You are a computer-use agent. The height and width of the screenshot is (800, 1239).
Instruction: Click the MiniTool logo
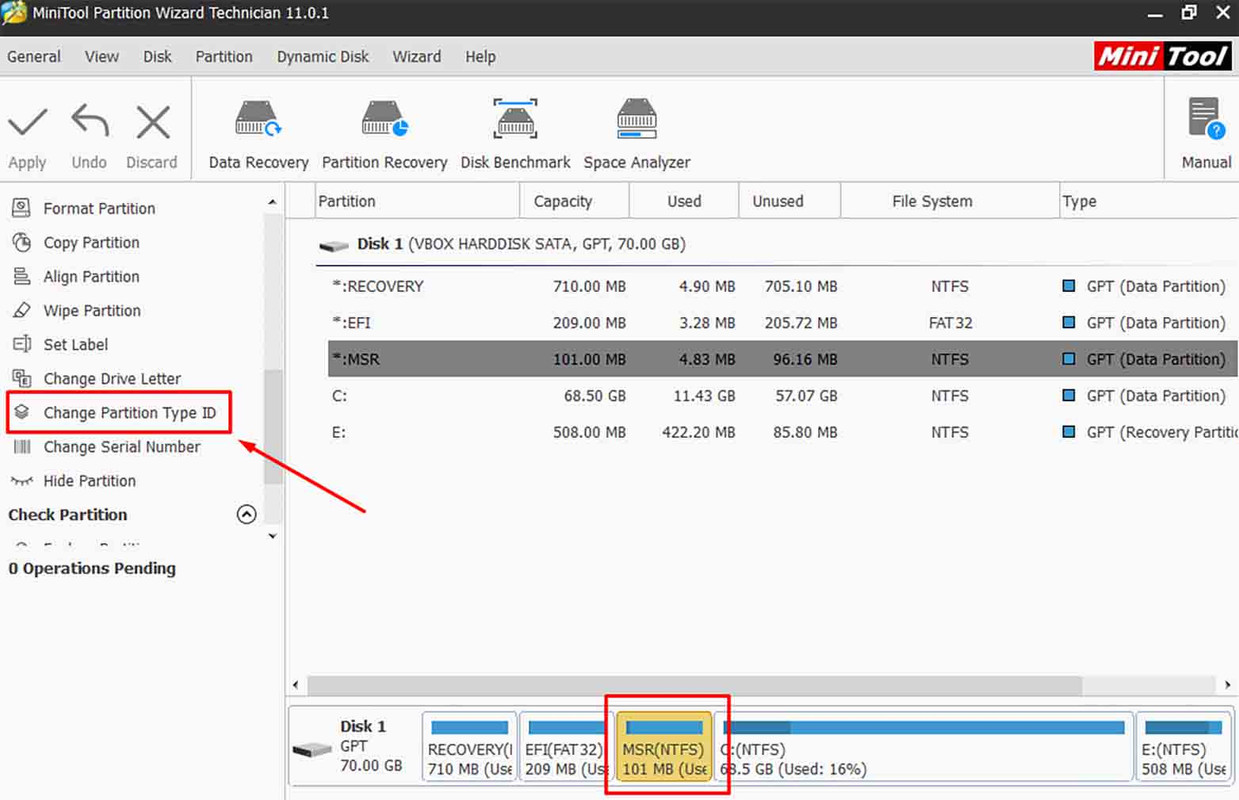coord(1161,55)
